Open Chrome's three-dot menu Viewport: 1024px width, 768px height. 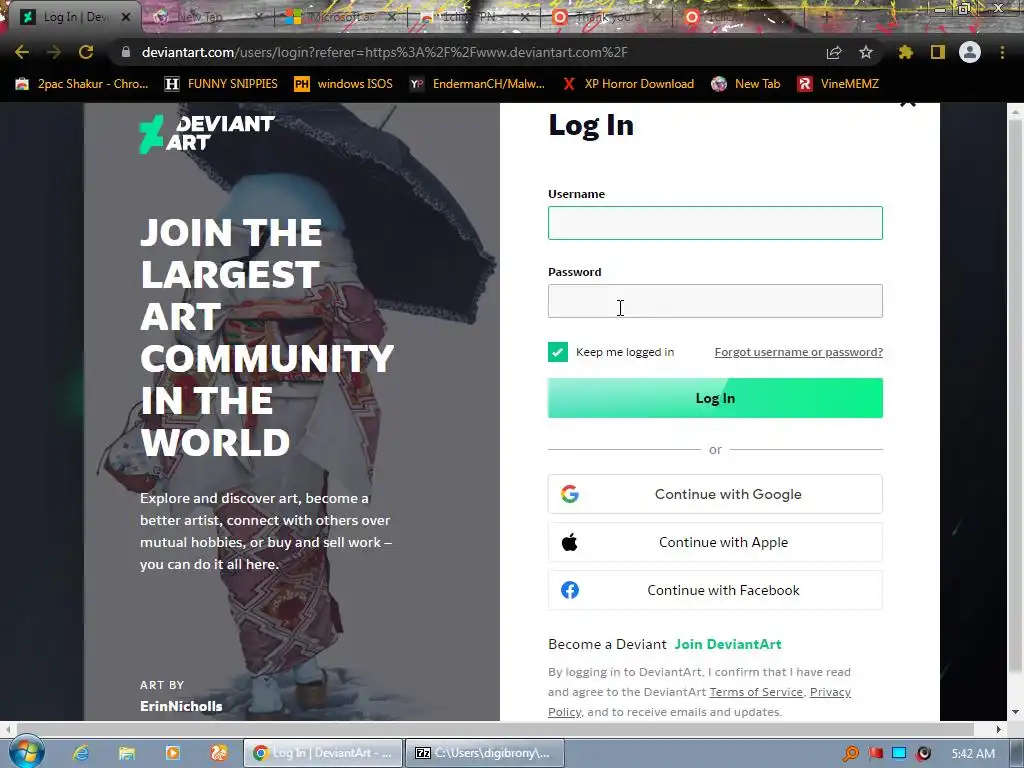pyautogui.click(x=1002, y=52)
